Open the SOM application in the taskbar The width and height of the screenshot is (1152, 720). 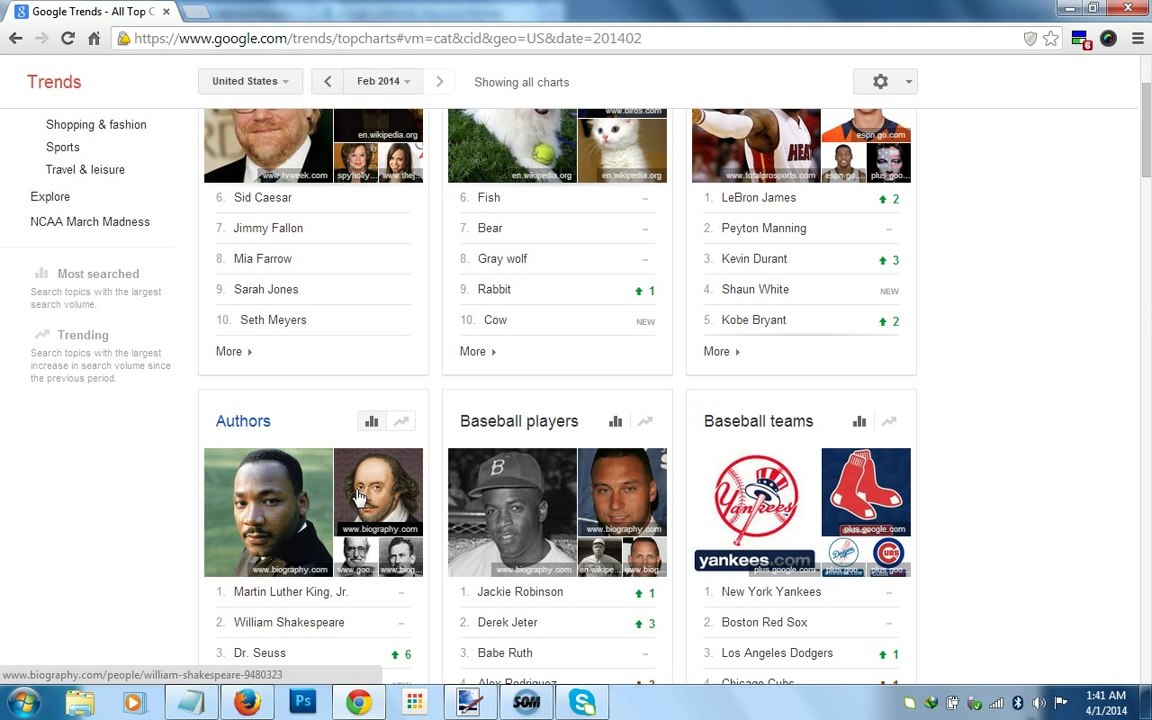tap(526, 702)
